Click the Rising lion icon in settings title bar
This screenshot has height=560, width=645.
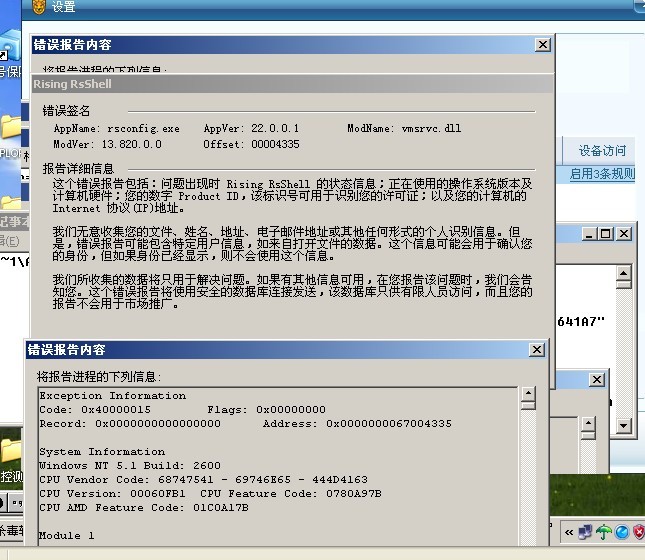38,7
